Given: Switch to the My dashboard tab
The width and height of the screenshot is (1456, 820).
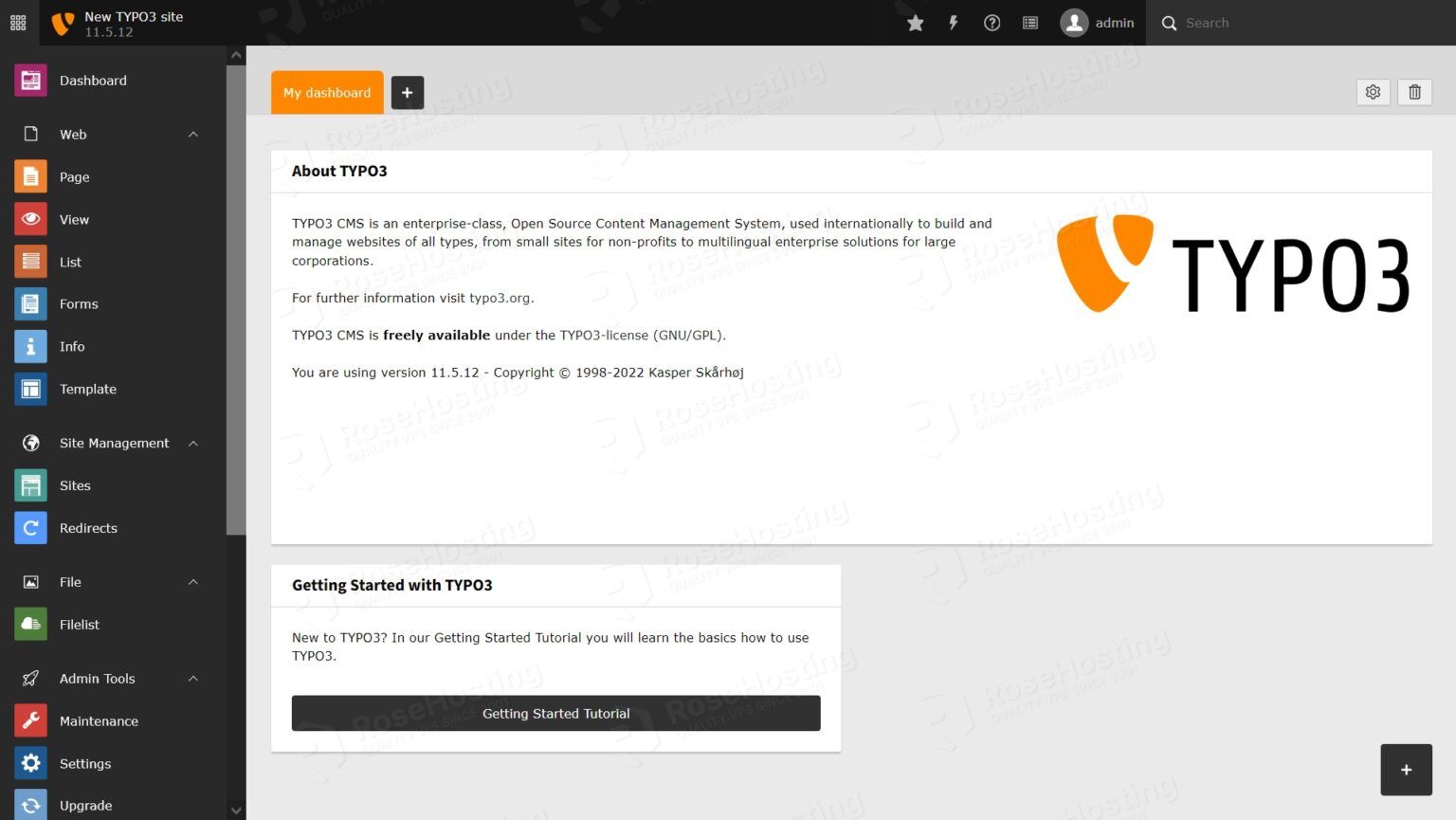Looking at the screenshot, I should click(326, 92).
